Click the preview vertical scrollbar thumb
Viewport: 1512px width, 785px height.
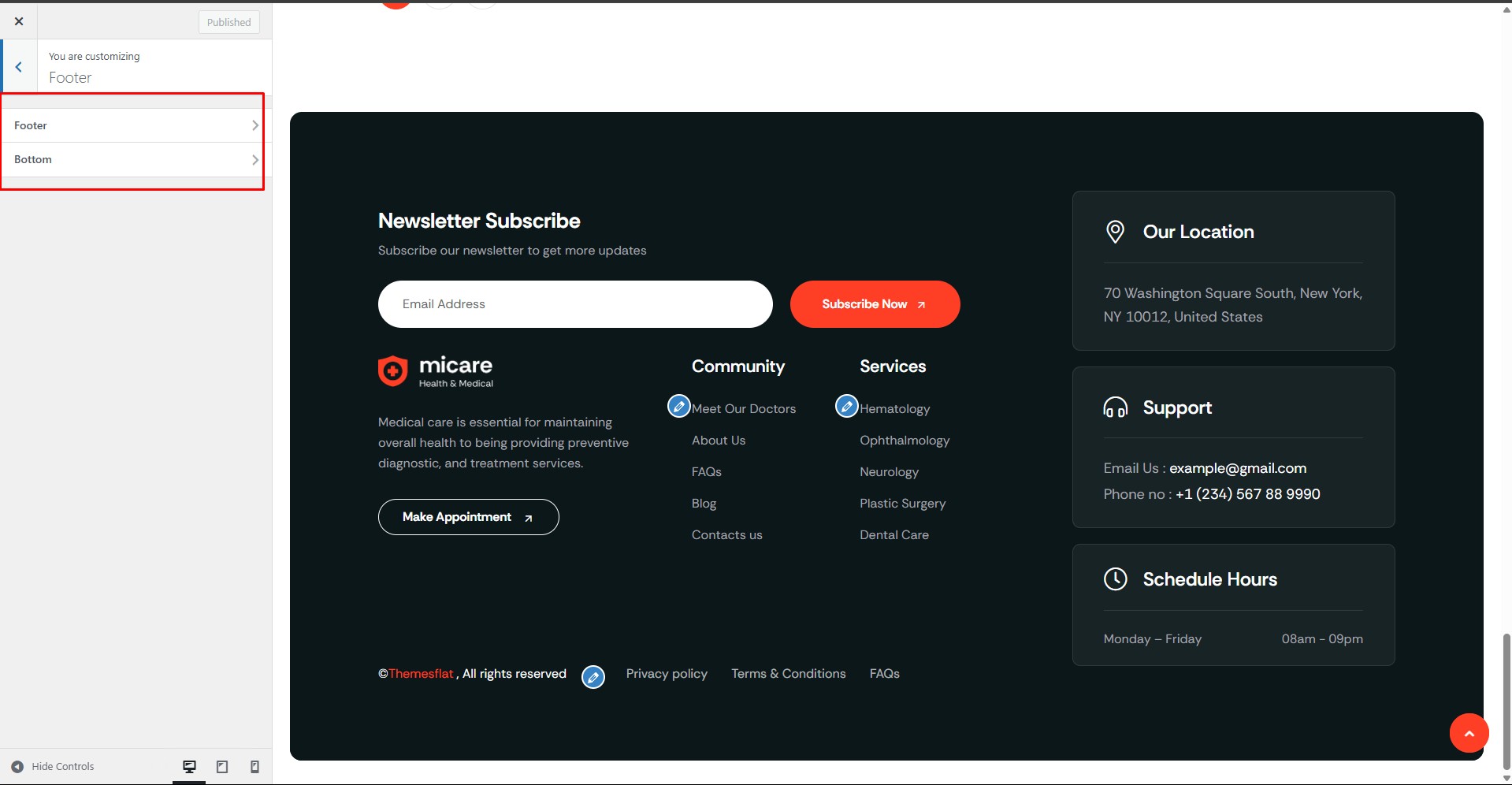pyautogui.click(x=1506, y=700)
